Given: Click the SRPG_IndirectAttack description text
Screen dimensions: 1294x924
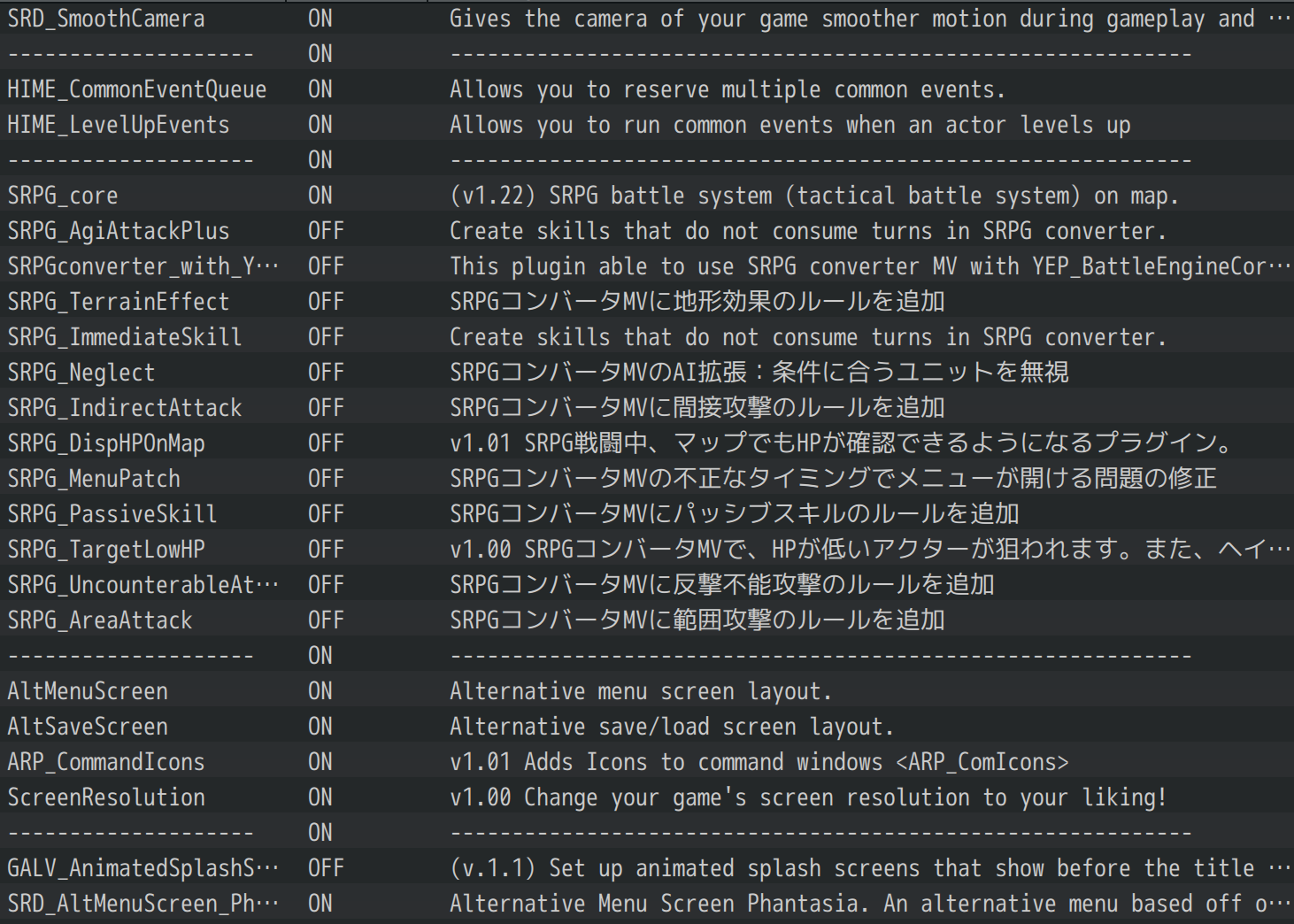Looking at the screenshot, I should (x=697, y=408).
